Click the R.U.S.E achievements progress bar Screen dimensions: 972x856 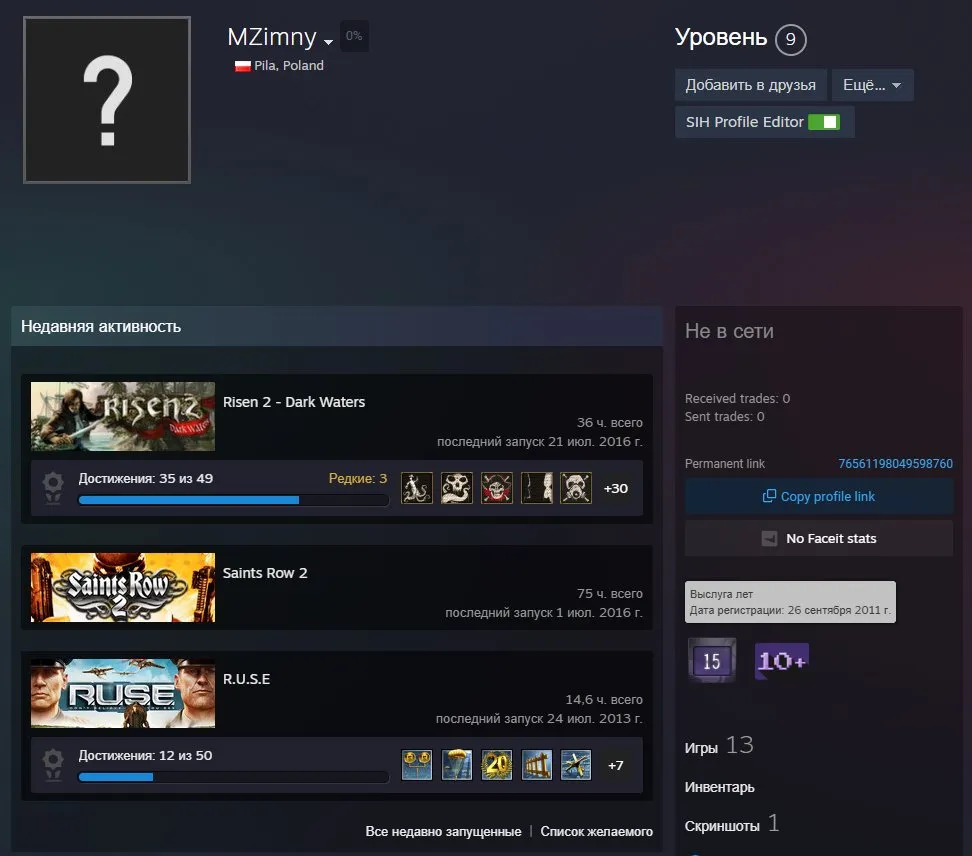[x=233, y=777]
